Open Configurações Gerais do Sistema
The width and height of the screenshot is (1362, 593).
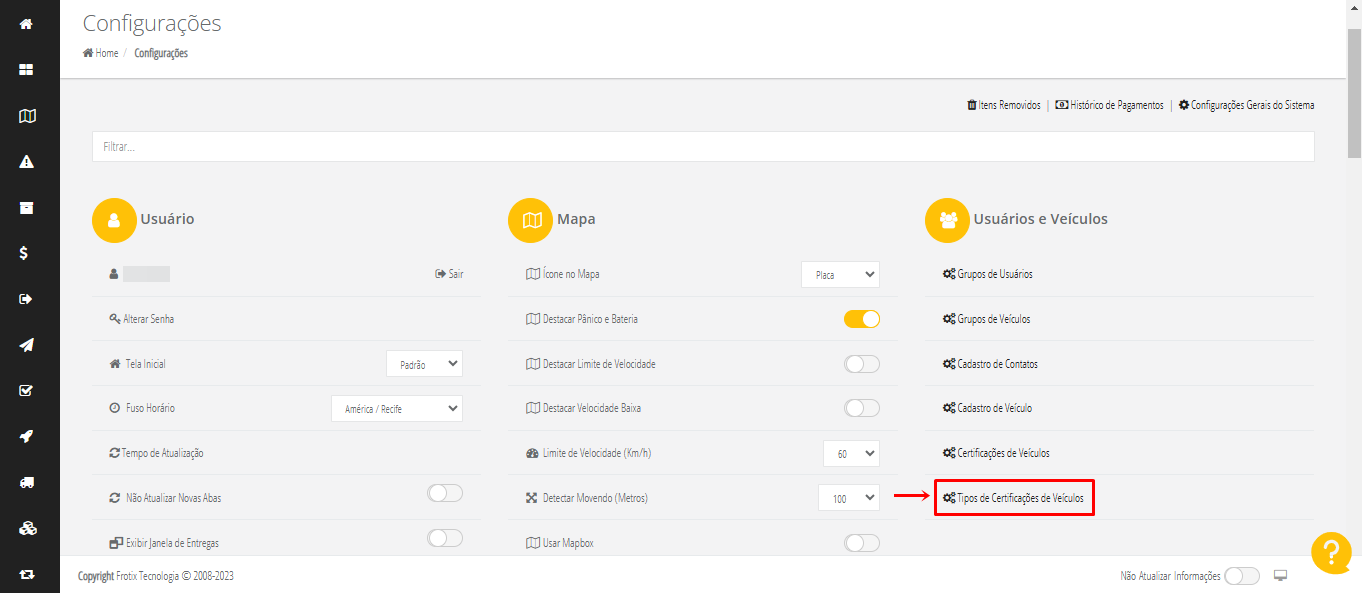(1246, 105)
